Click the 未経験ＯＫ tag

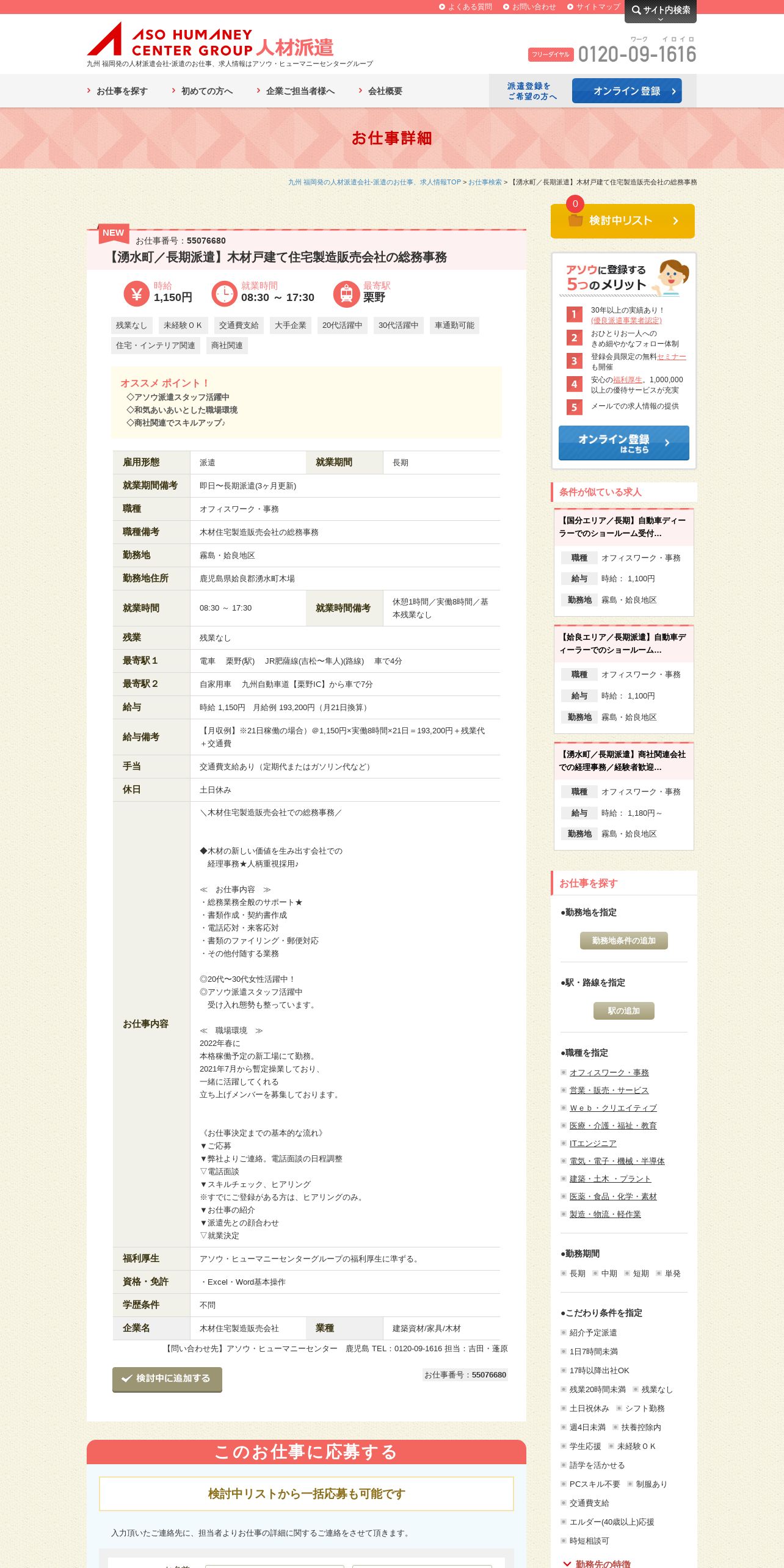tap(183, 325)
